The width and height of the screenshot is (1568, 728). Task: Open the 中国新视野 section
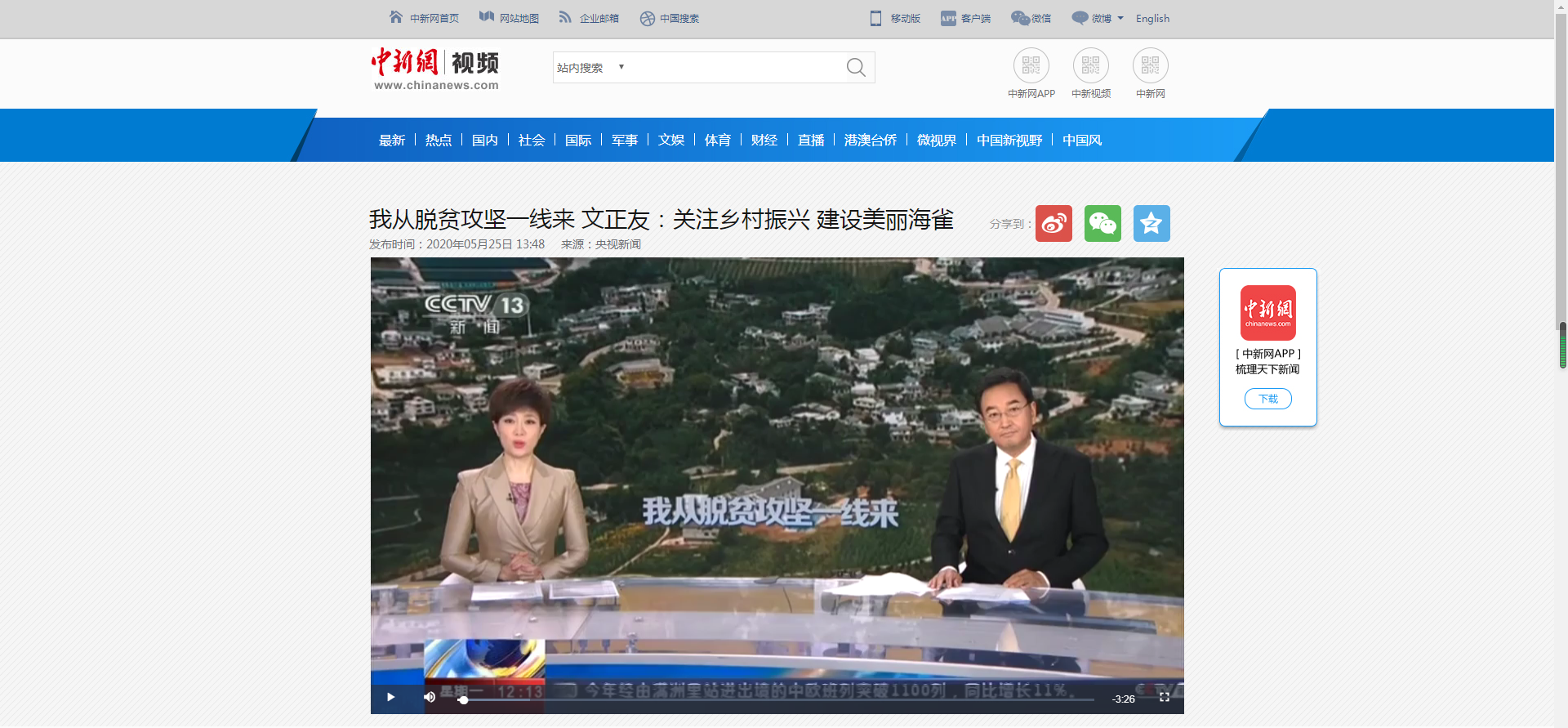[x=1009, y=140]
